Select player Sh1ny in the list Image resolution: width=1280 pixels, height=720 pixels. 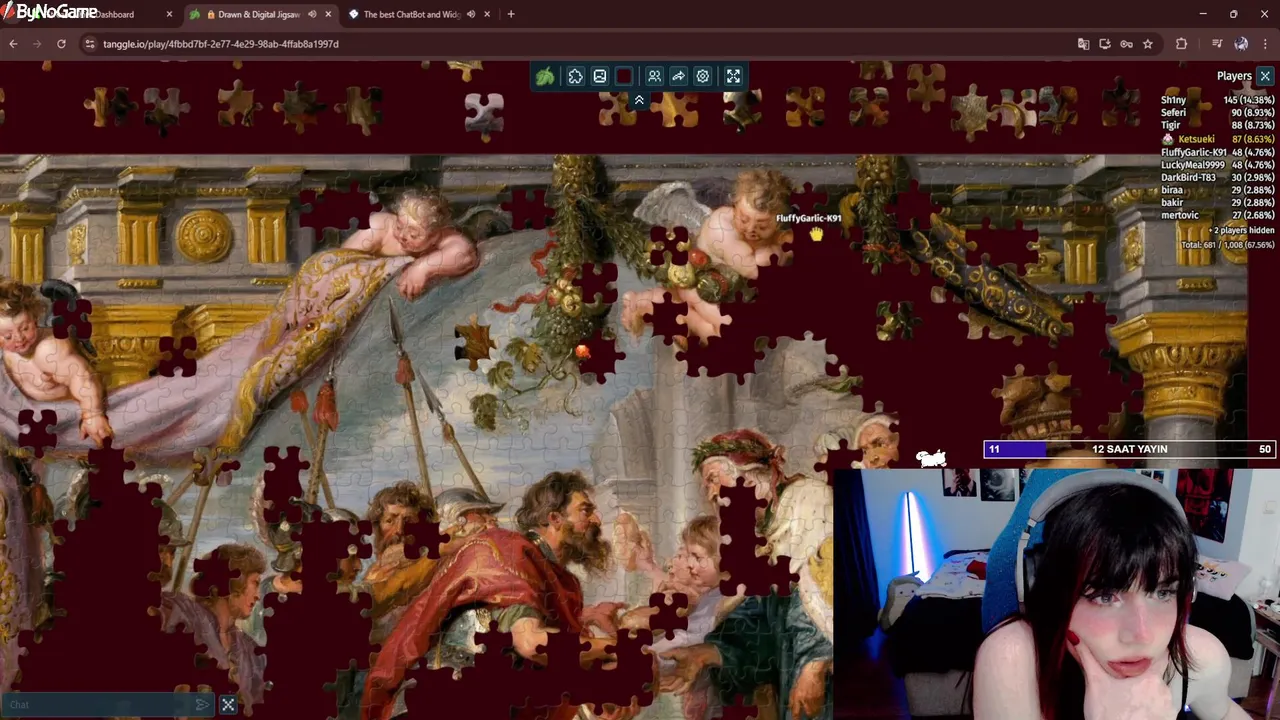coord(1217,100)
